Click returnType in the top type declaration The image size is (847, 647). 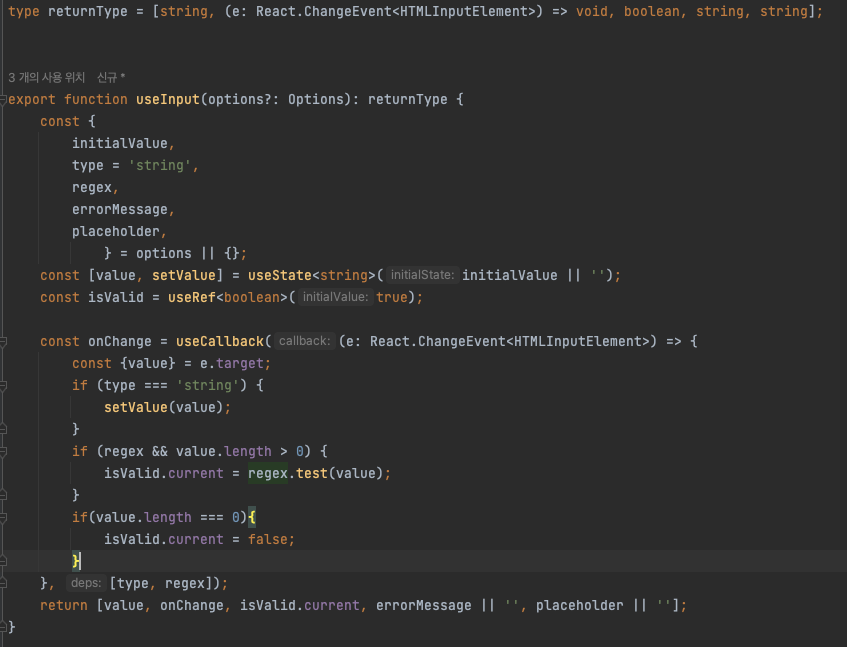click(88, 11)
